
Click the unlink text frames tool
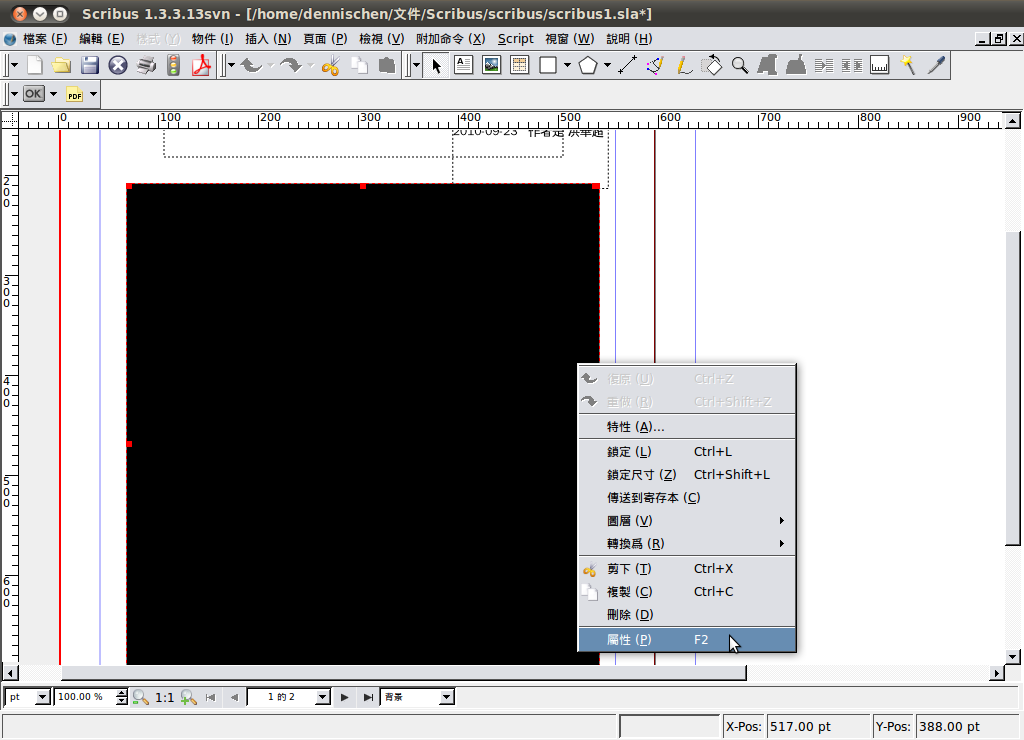852,65
